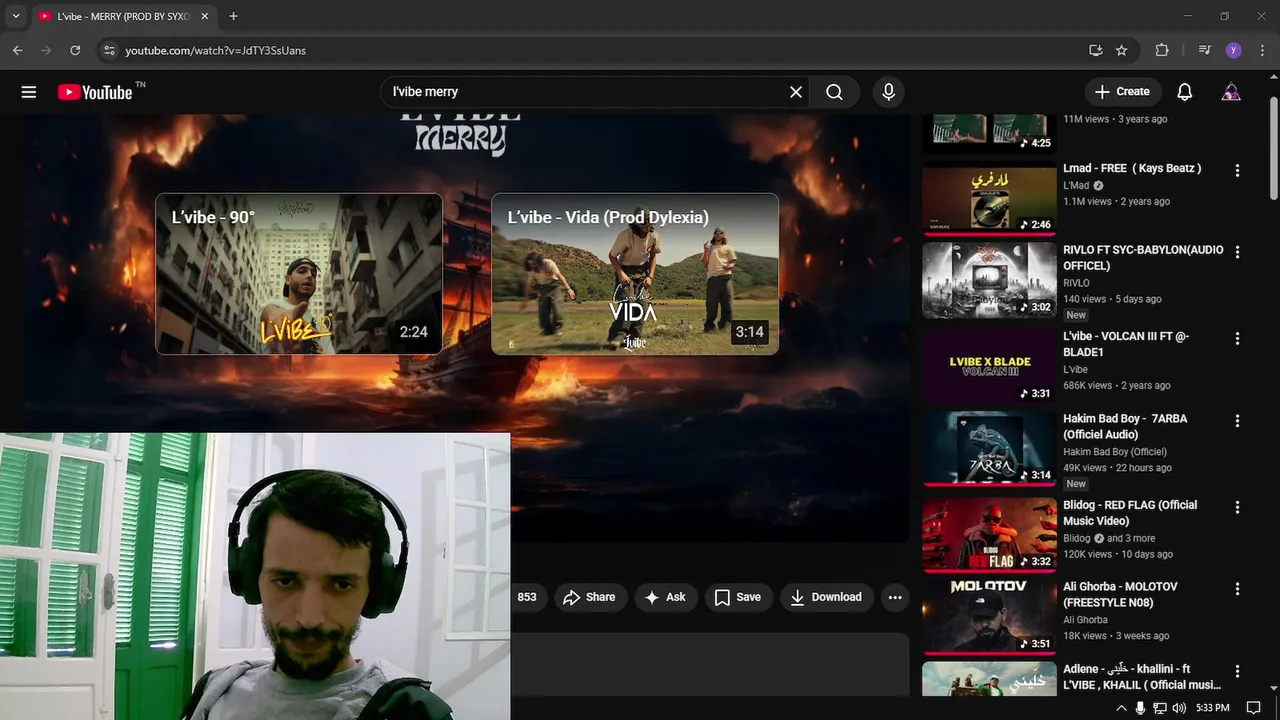Open menu for Hakim Bad Boy 7ARBA video
Image resolution: width=1280 pixels, height=720 pixels.
[1237, 421]
